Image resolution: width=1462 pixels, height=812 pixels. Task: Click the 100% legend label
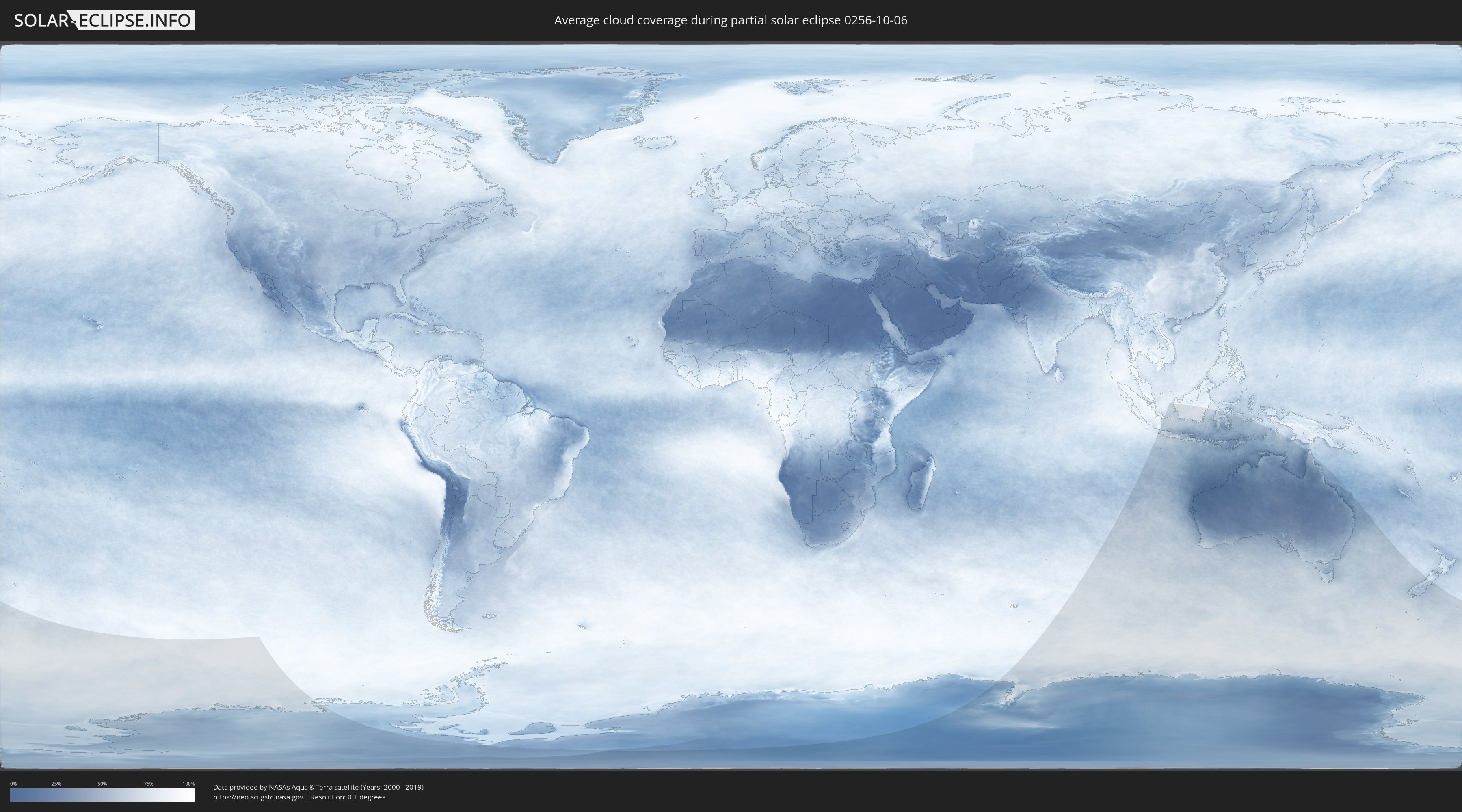tap(188, 784)
